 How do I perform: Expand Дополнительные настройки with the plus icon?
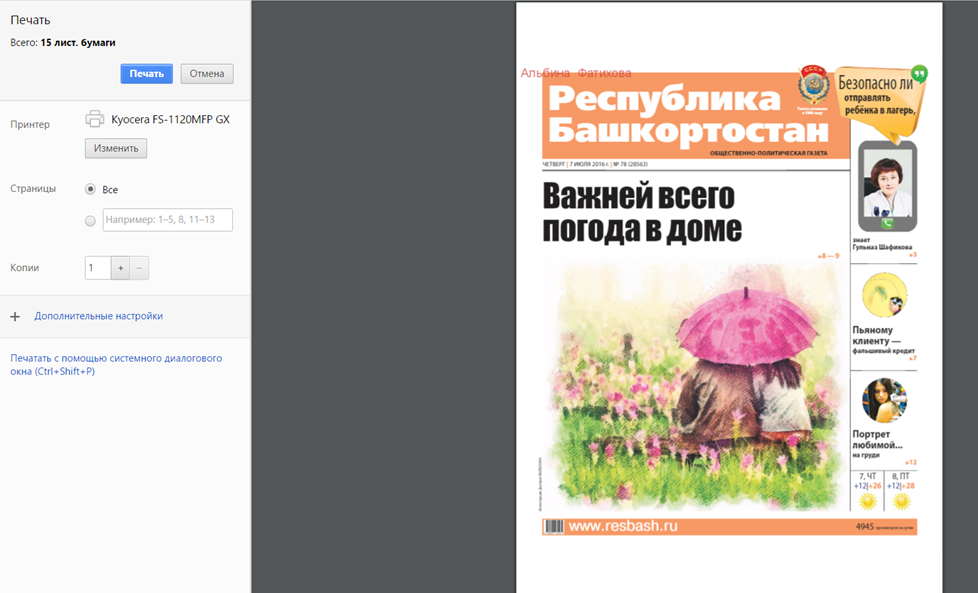[x=15, y=317]
